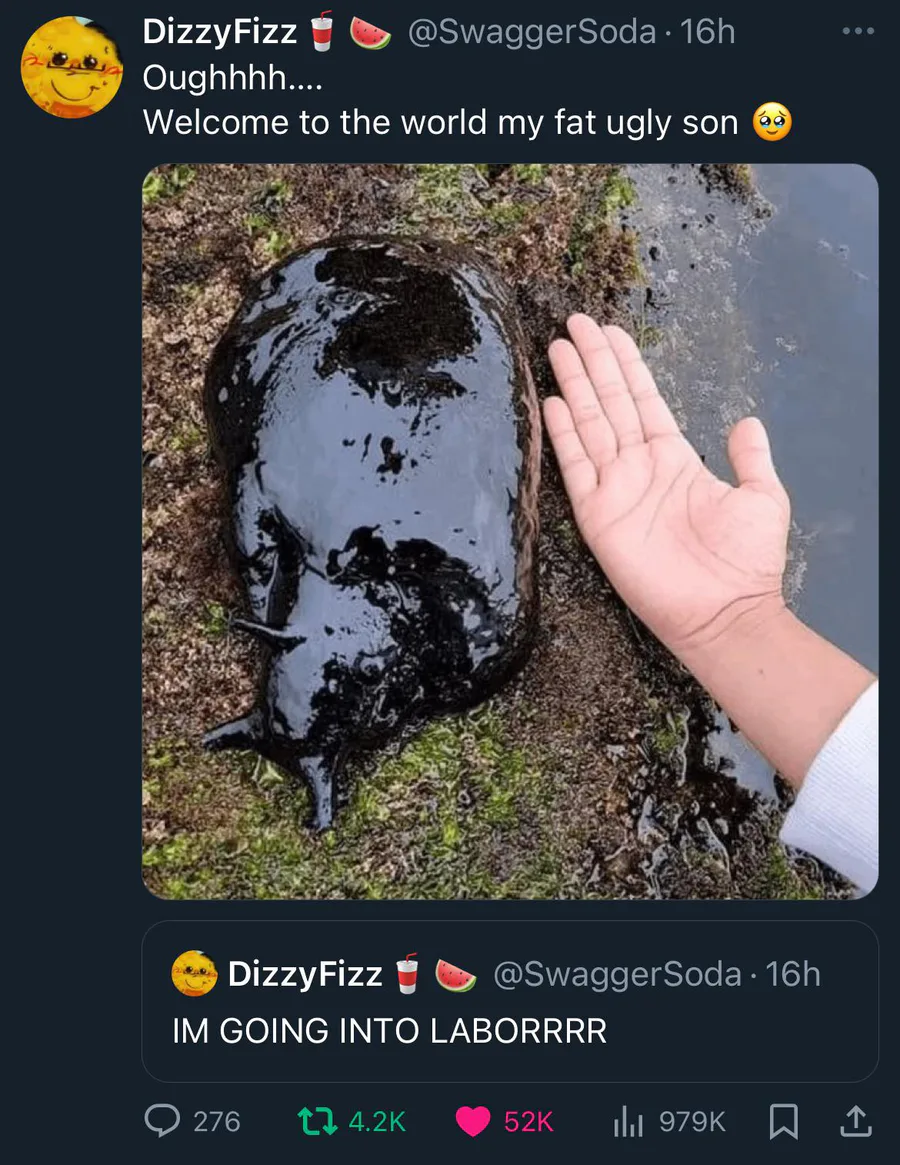This screenshot has height=1165, width=900.
Task: Open DizzyFizz's large profile avatar
Action: tap(71, 66)
